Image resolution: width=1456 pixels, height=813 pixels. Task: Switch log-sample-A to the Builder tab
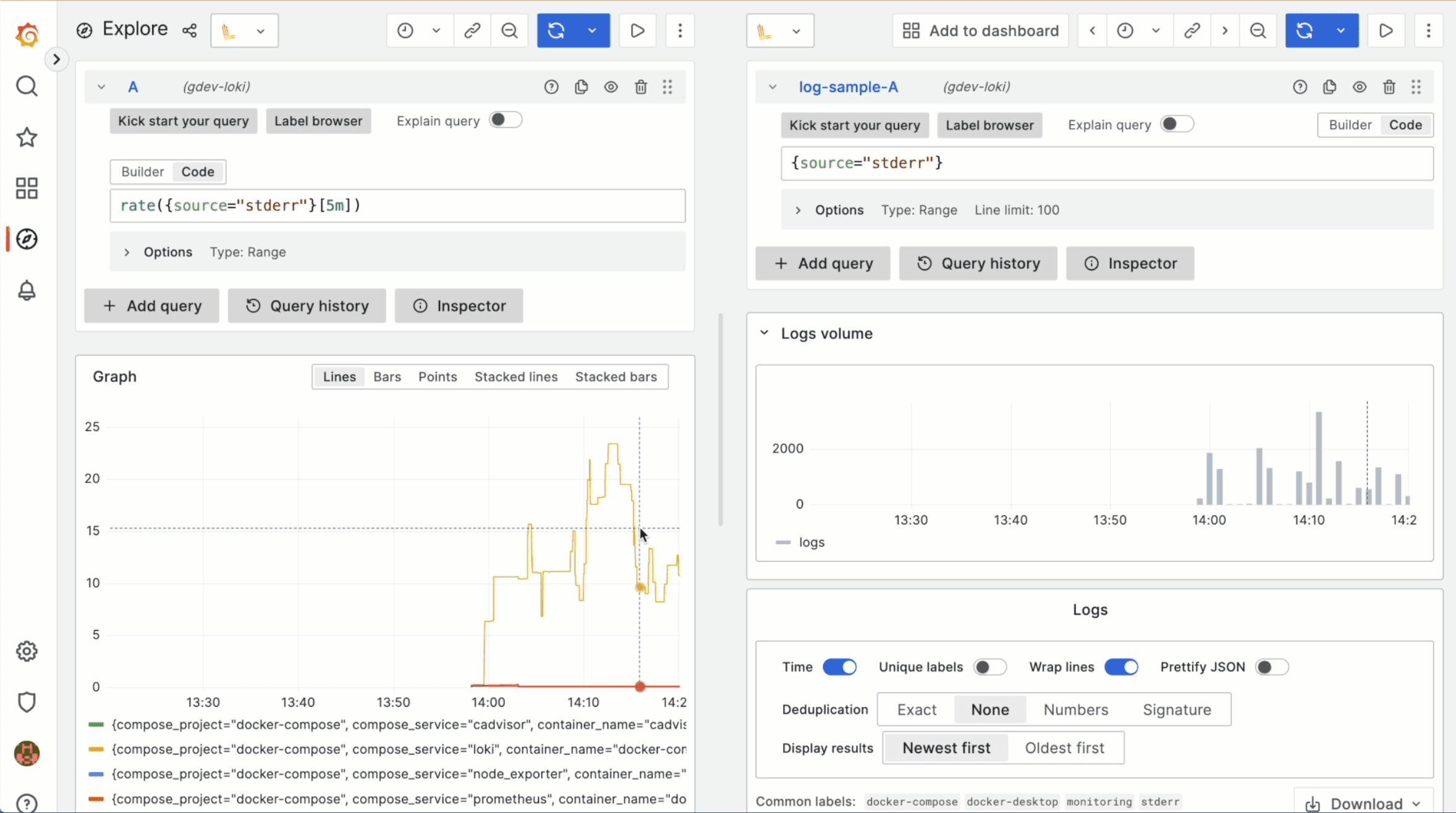[x=1350, y=125]
